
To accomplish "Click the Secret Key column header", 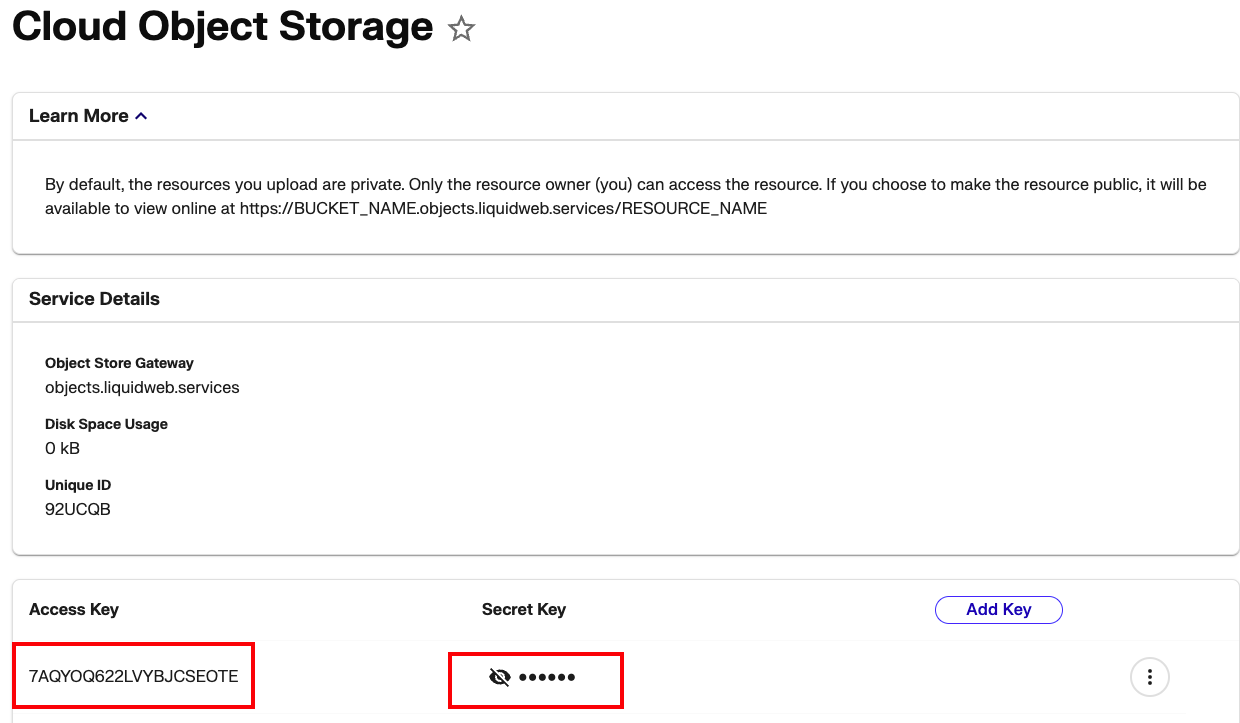I will 524,609.
